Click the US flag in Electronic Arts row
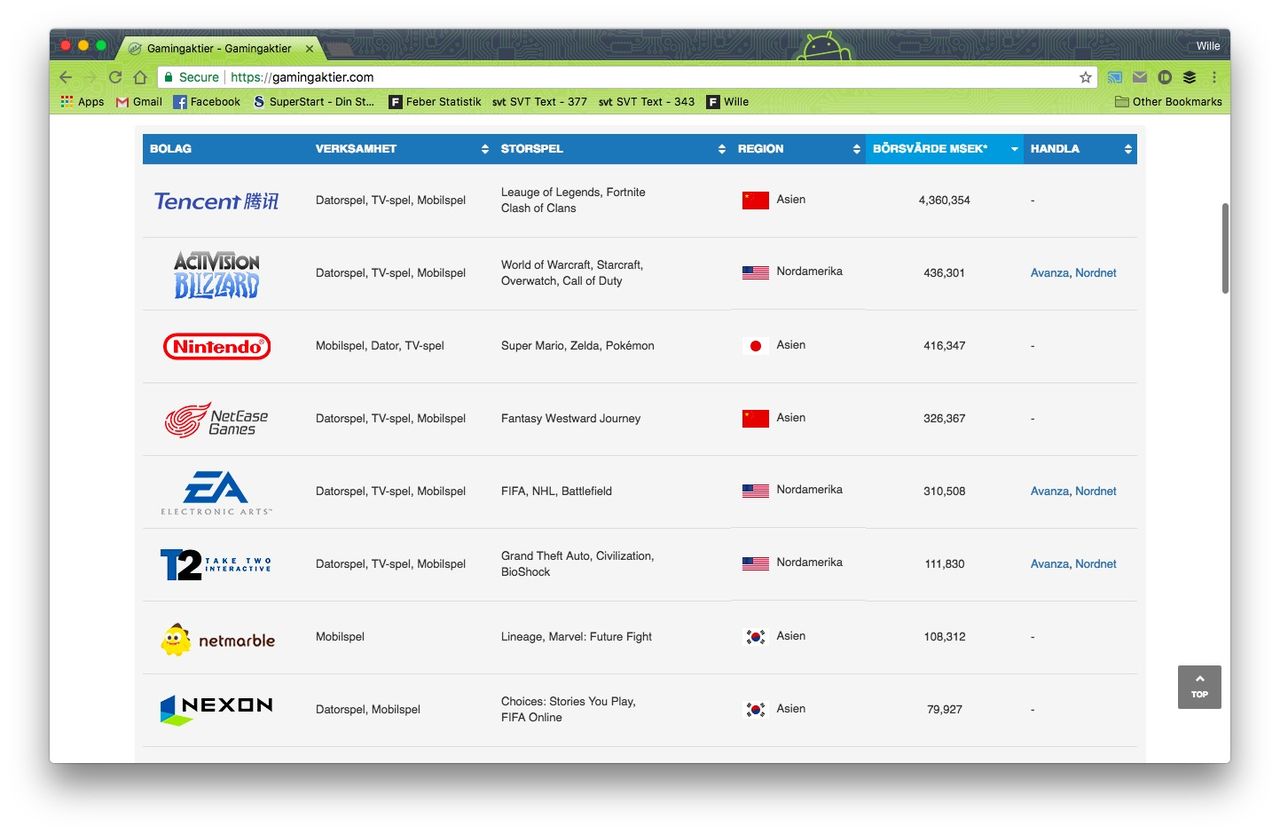 point(755,490)
